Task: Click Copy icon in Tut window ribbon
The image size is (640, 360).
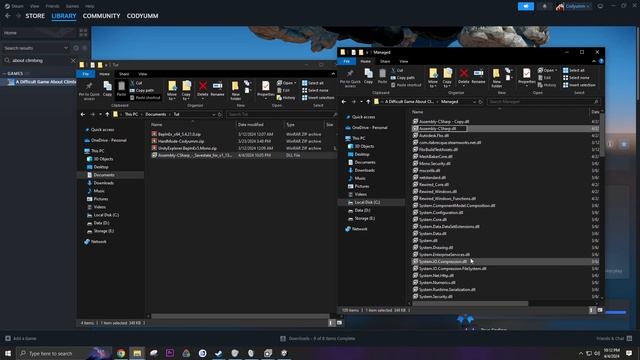Action: [107, 89]
